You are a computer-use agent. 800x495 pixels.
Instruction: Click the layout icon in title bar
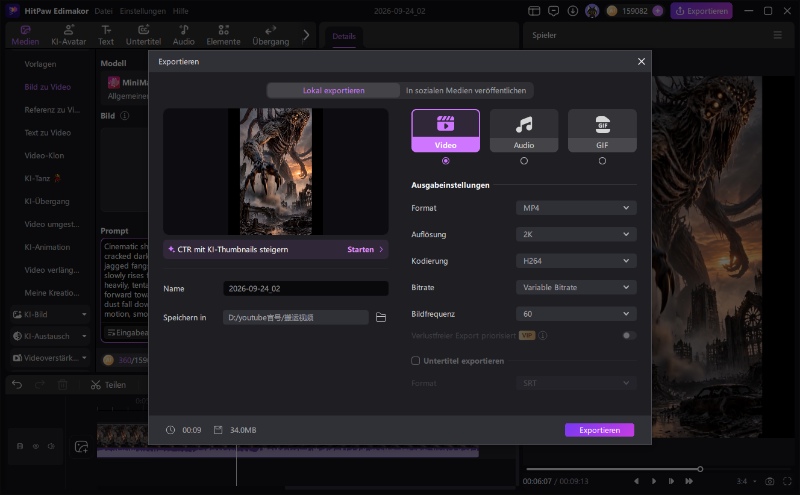pyautogui.click(x=534, y=11)
